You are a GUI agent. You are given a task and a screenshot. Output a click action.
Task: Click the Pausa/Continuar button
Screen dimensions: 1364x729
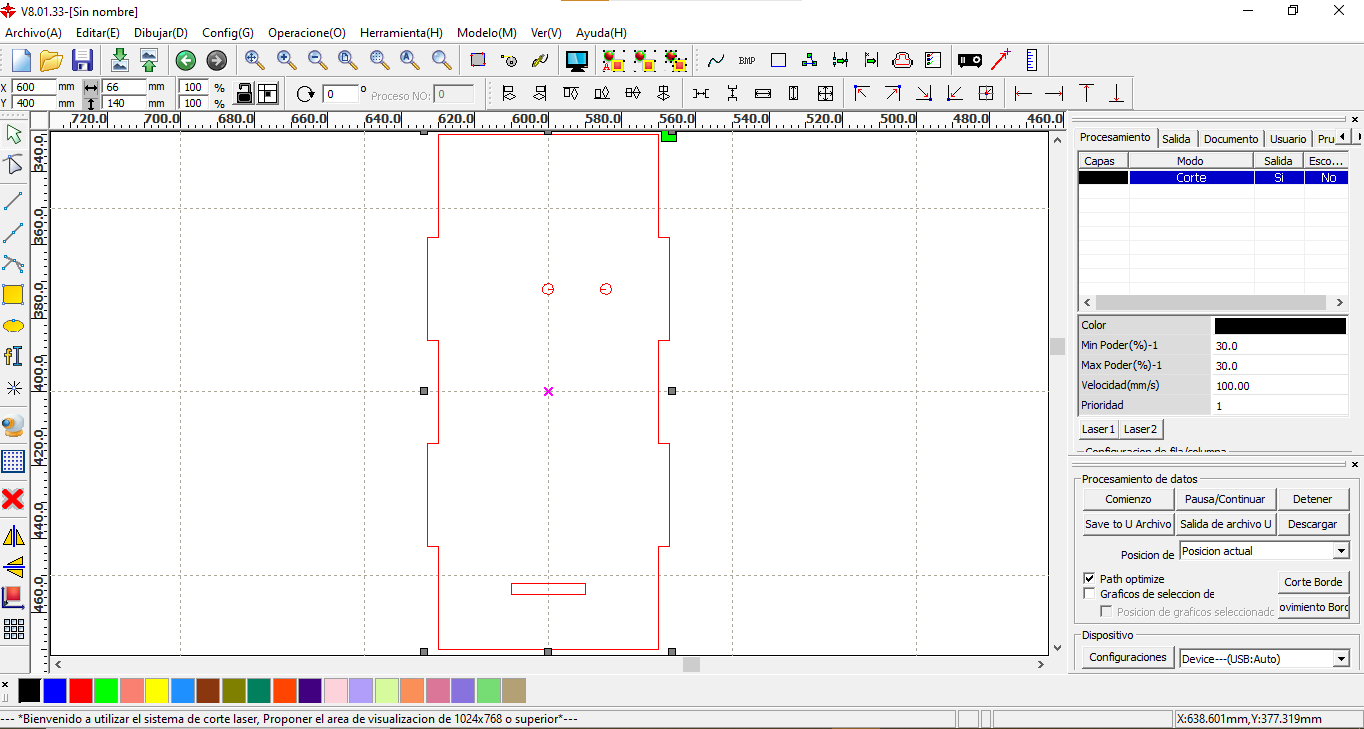tap(1225, 499)
